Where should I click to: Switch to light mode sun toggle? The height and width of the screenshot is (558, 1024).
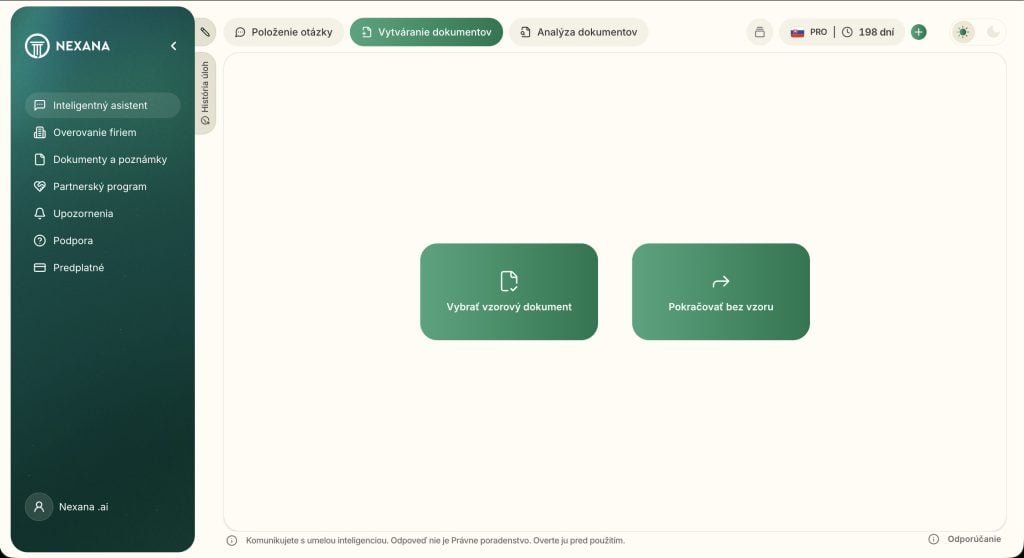(x=963, y=32)
